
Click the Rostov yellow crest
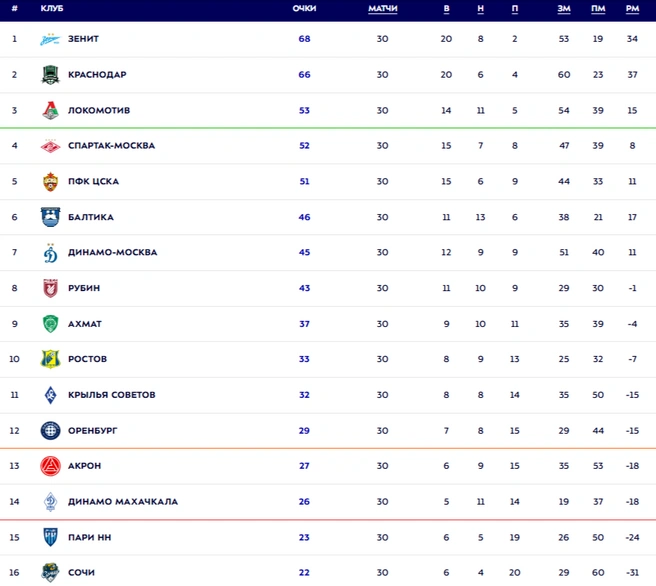(x=50, y=359)
